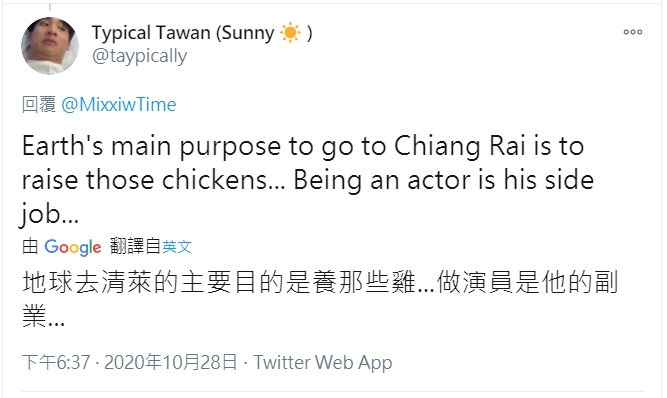Open the @taypically handle link

[x=140, y=56]
